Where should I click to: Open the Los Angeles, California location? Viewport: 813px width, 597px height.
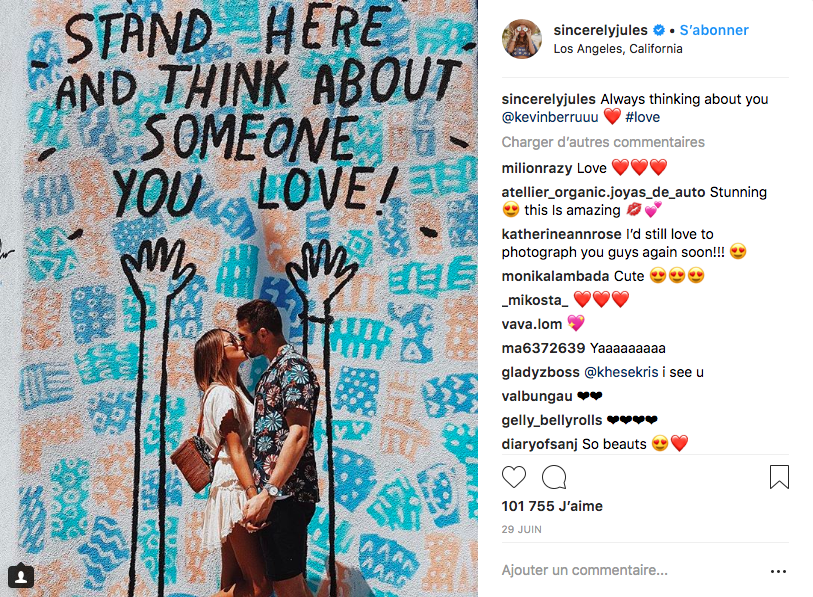point(618,49)
